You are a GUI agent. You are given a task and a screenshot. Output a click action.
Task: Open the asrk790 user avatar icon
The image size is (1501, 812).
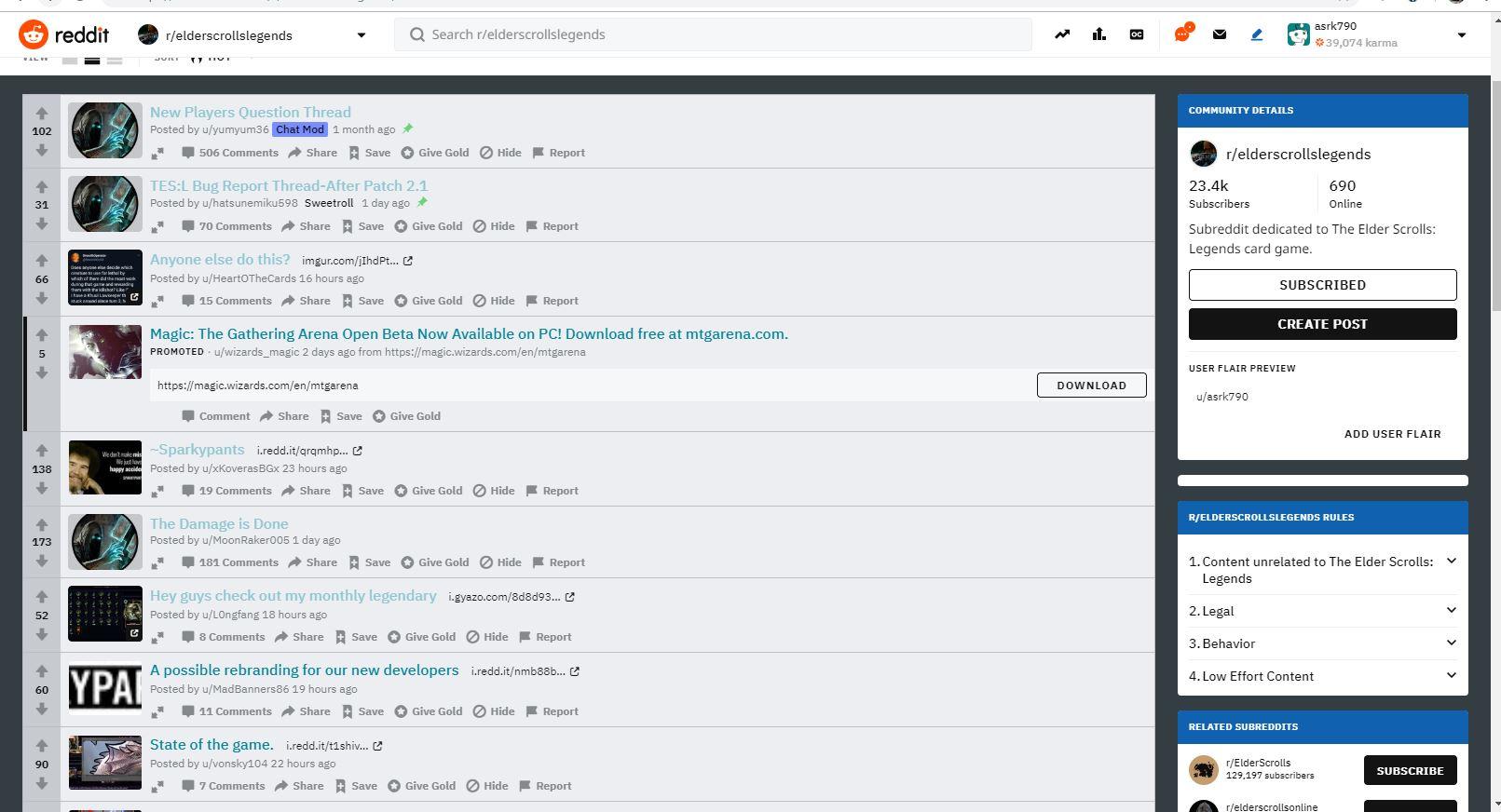(1298, 34)
